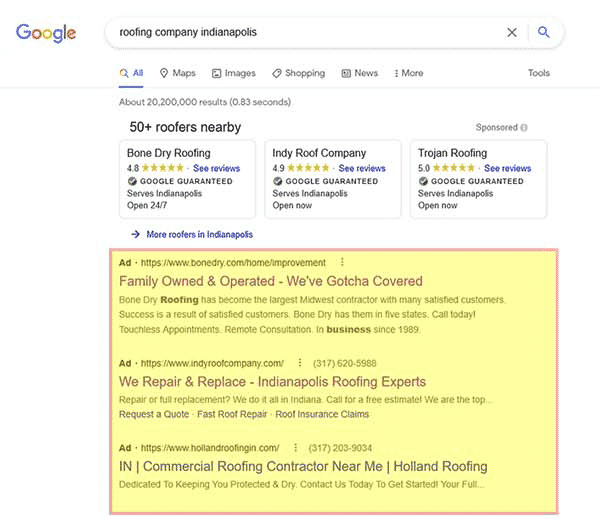
Task: Open three-dot menu beside hollandroofingin.com ad
Action: pyautogui.click(x=295, y=447)
